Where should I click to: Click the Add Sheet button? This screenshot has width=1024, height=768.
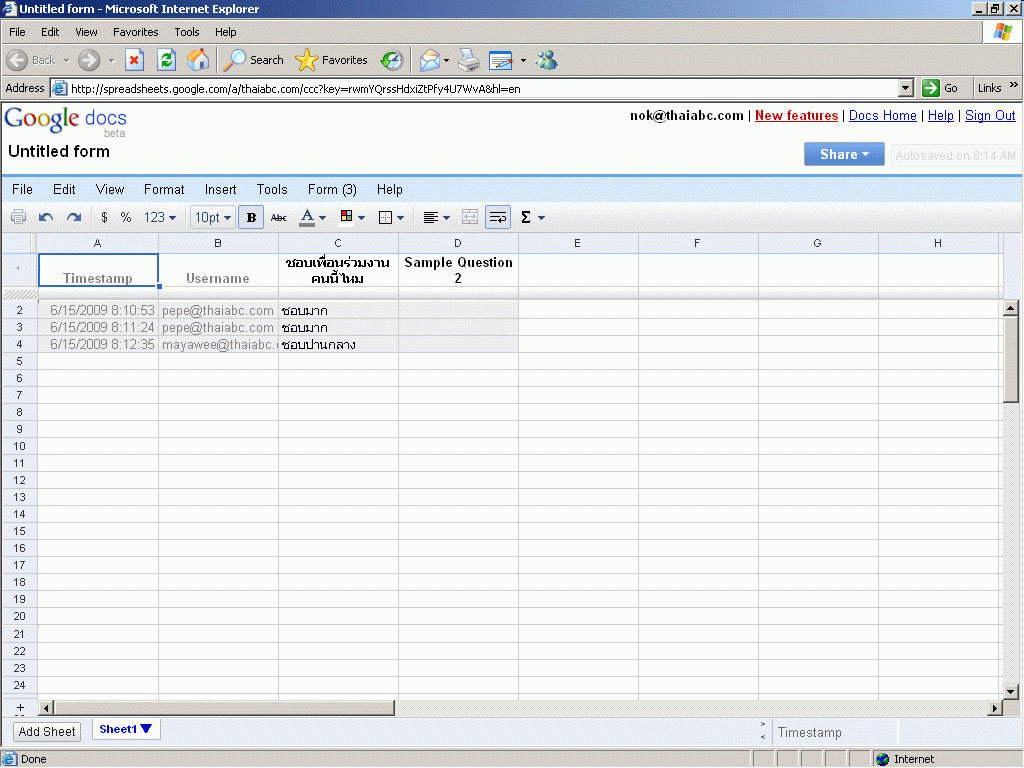(47, 731)
